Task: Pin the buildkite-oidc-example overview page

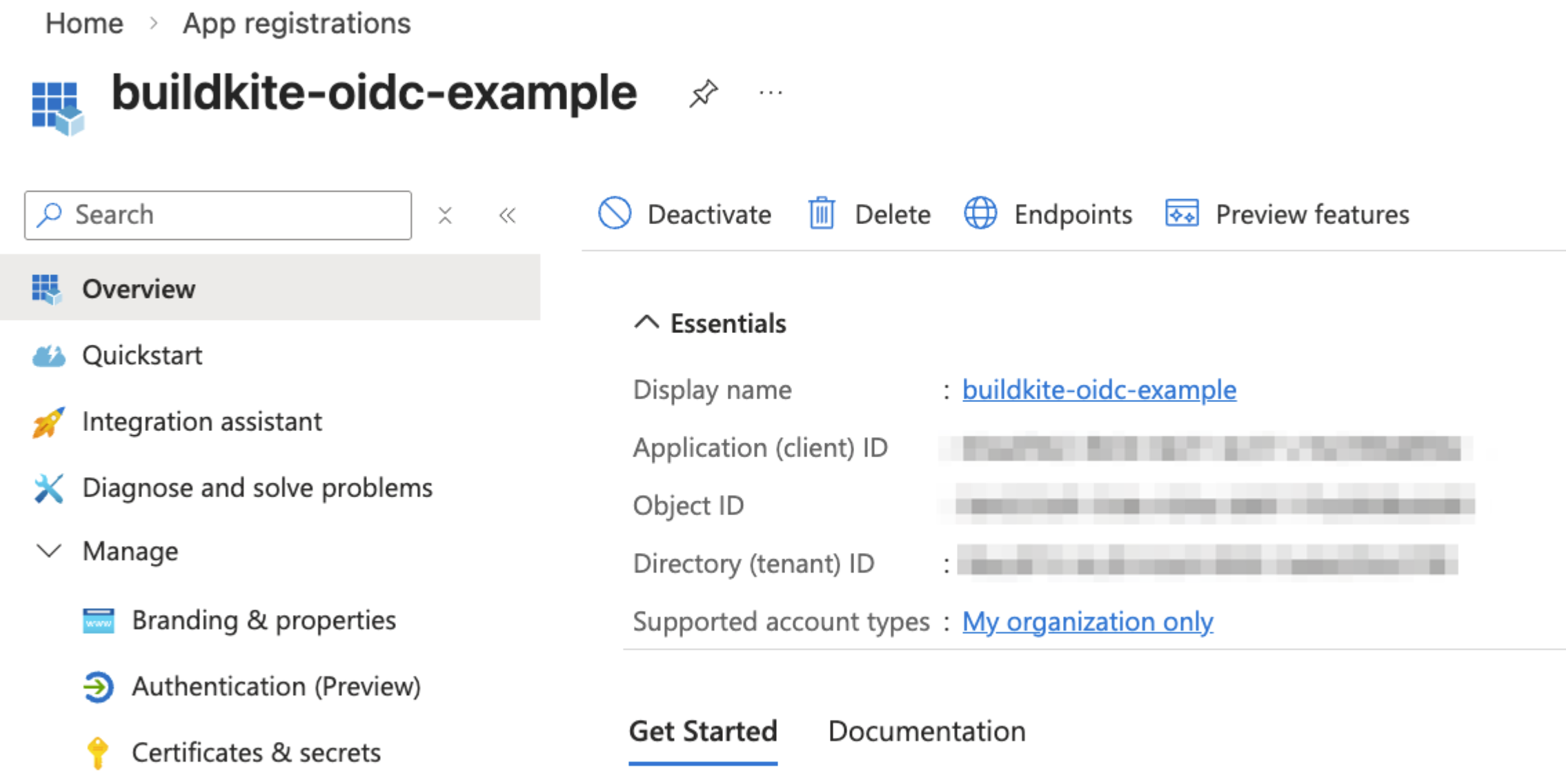Action: coord(704,92)
